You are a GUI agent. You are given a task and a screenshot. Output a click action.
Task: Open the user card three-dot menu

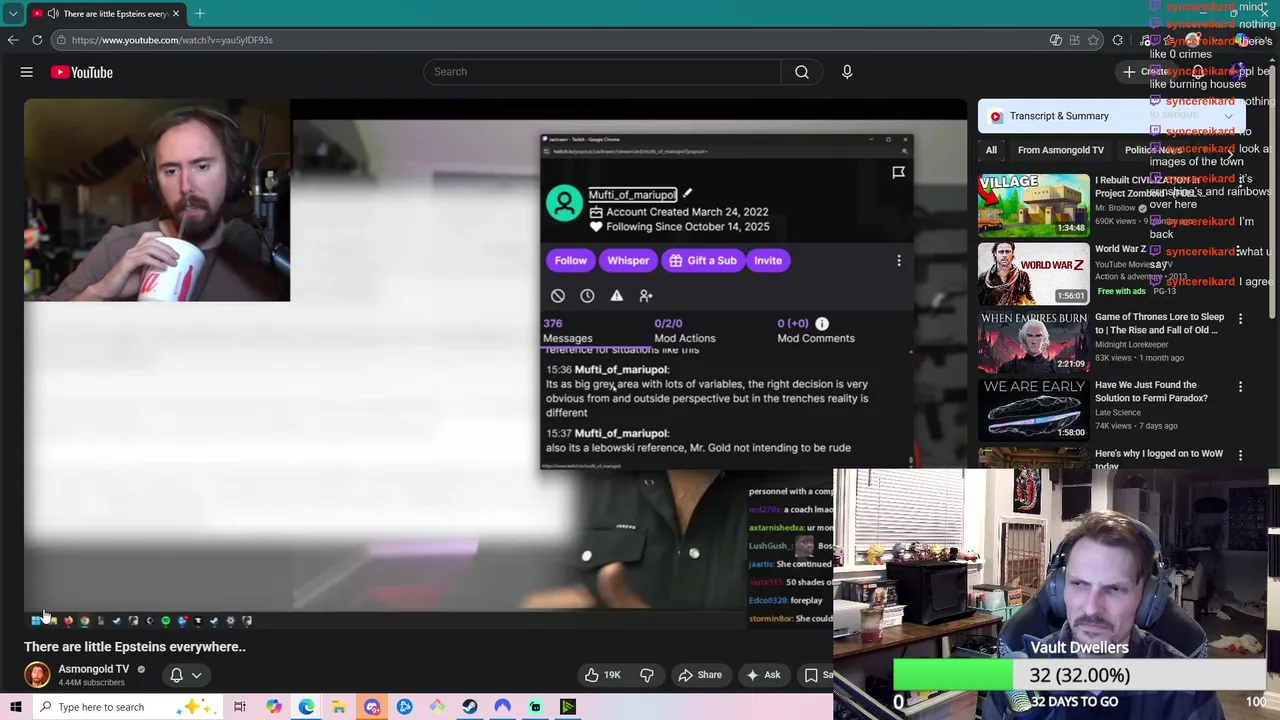click(x=899, y=261)
